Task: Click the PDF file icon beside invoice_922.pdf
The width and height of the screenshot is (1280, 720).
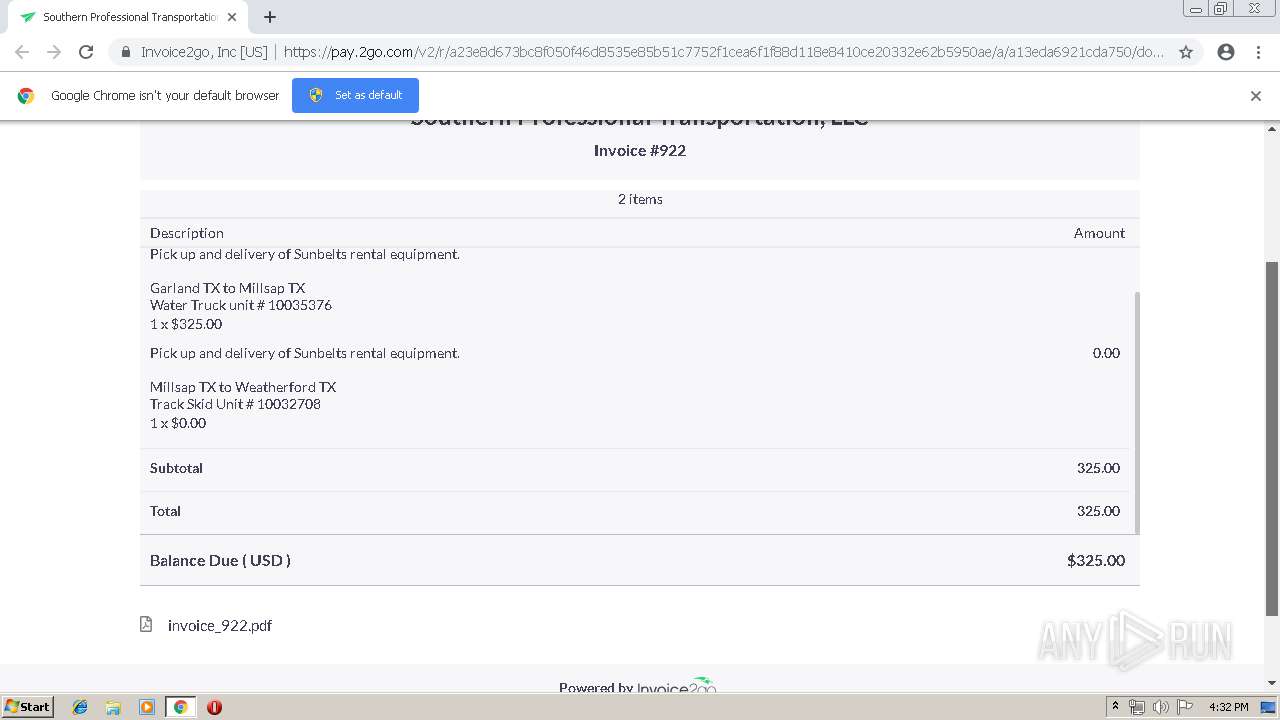Action: (x=146, y=624)
